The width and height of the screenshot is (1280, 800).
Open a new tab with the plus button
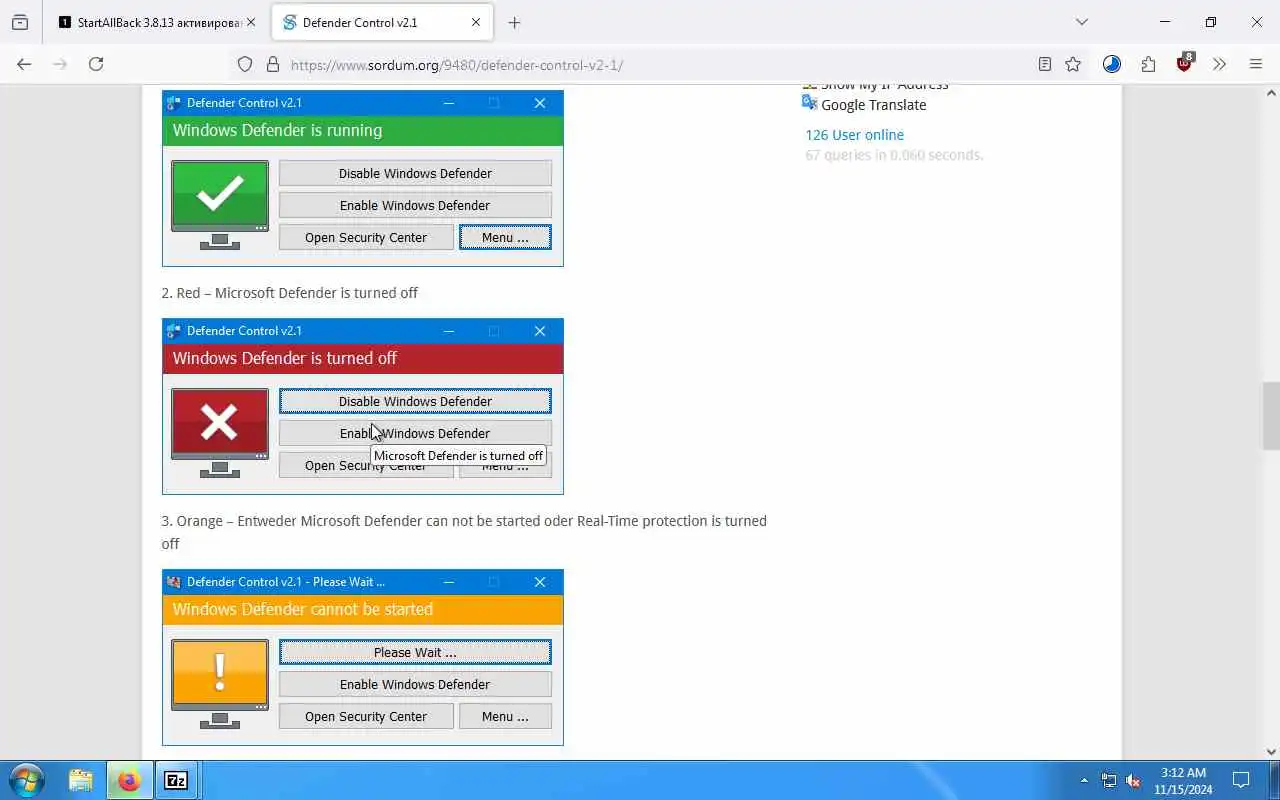514,22
